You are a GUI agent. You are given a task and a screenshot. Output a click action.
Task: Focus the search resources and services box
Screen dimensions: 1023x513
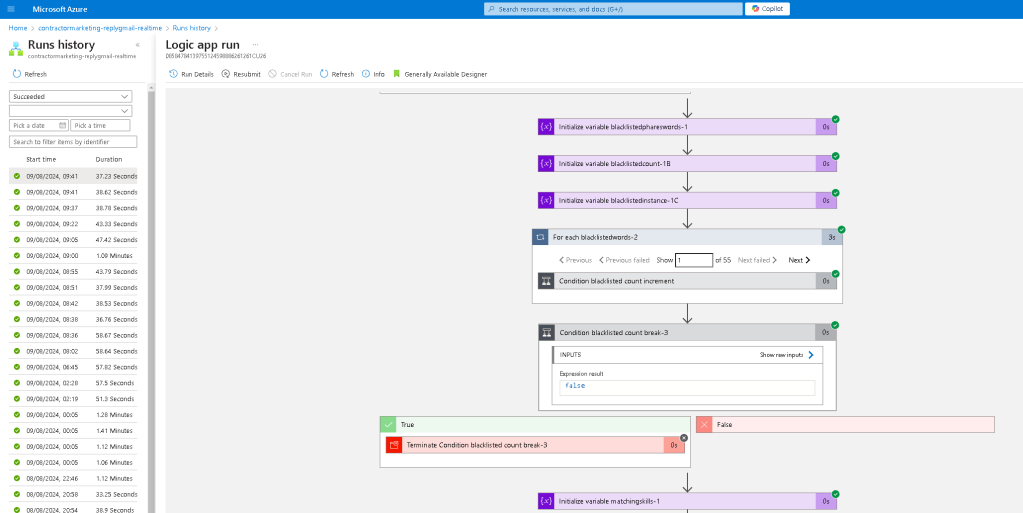click(x=613, y=9)
